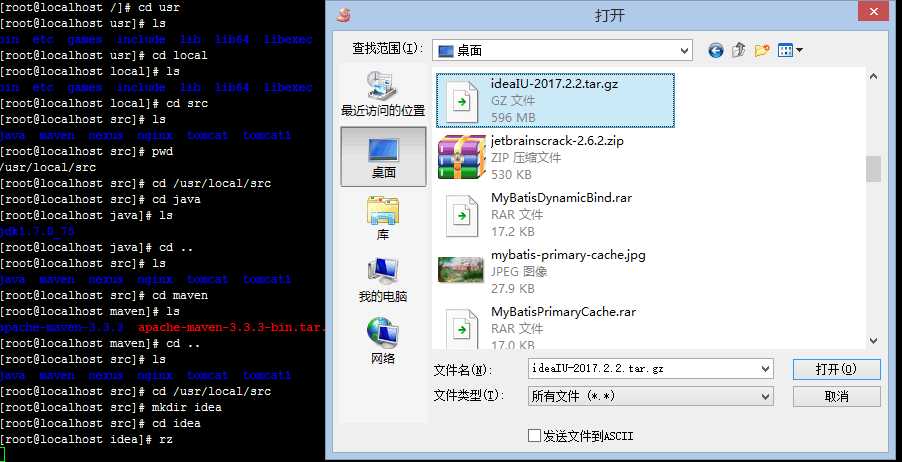Click terminal output '/usr/local/src'

pos(48,167)
